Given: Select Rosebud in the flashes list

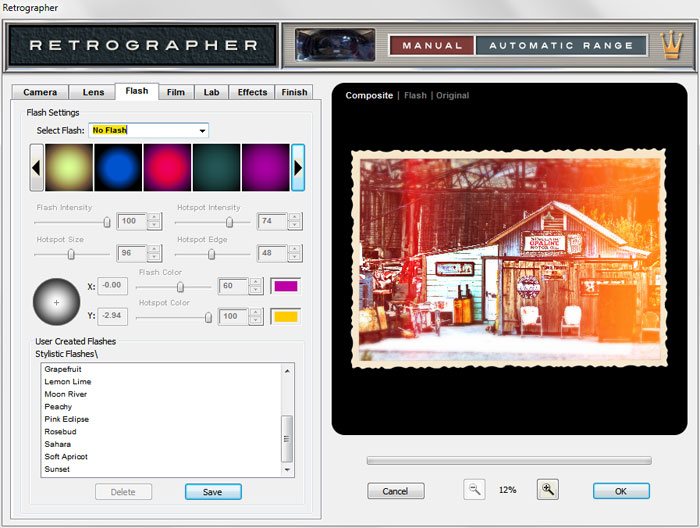Looking at the screenshot, I should pos(60,432).
